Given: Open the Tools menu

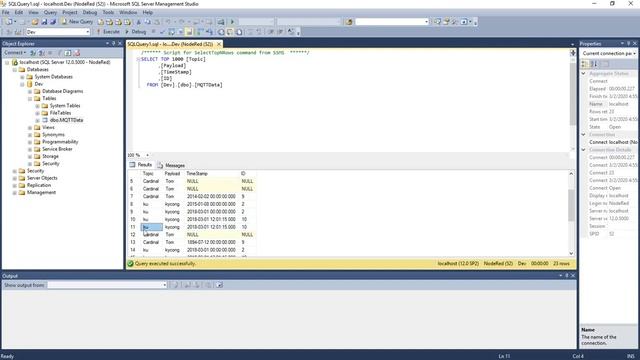Looking at the screenshot, I should [108, 12].
